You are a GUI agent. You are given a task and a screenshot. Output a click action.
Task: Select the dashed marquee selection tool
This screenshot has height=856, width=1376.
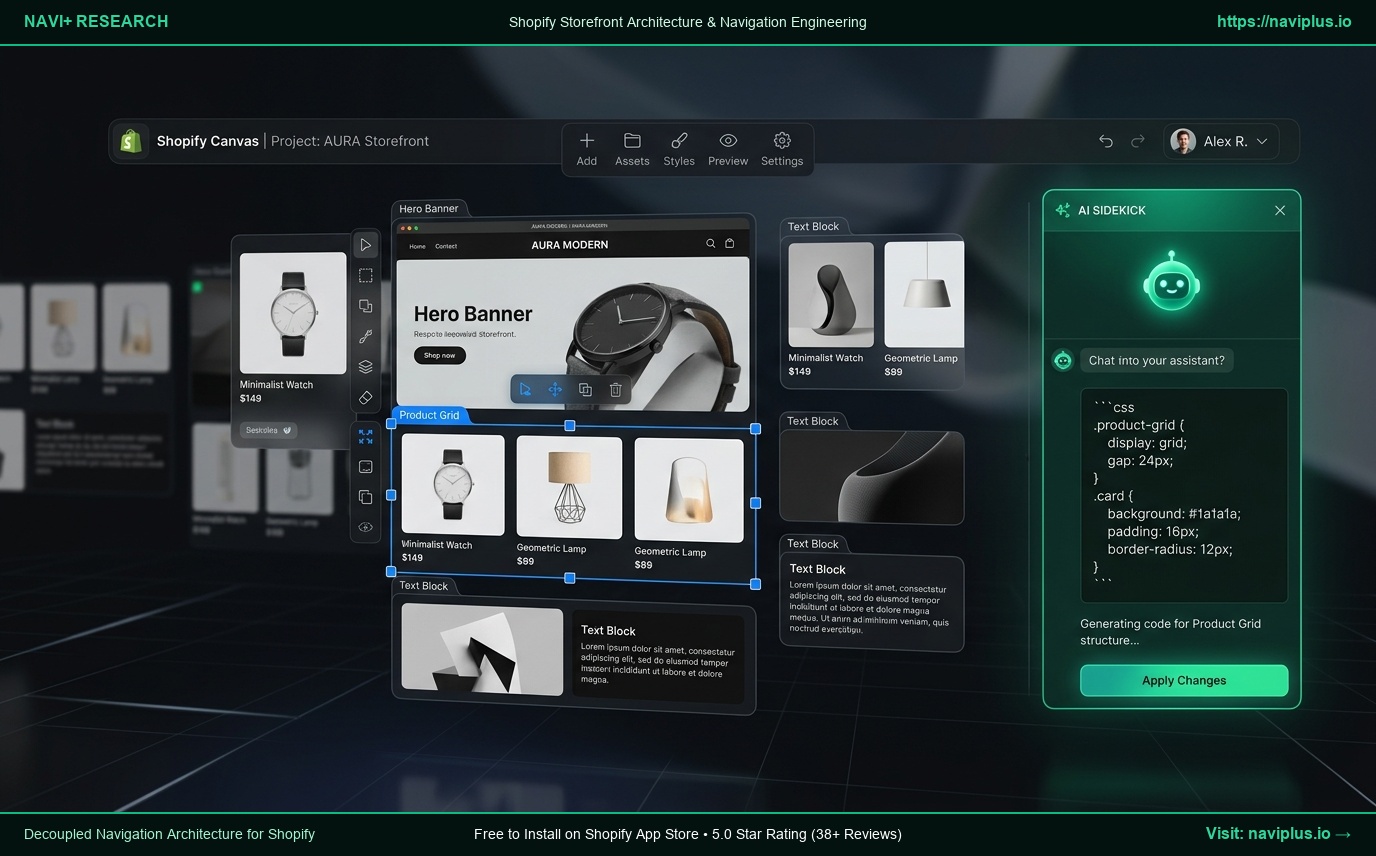click(366, 275)
